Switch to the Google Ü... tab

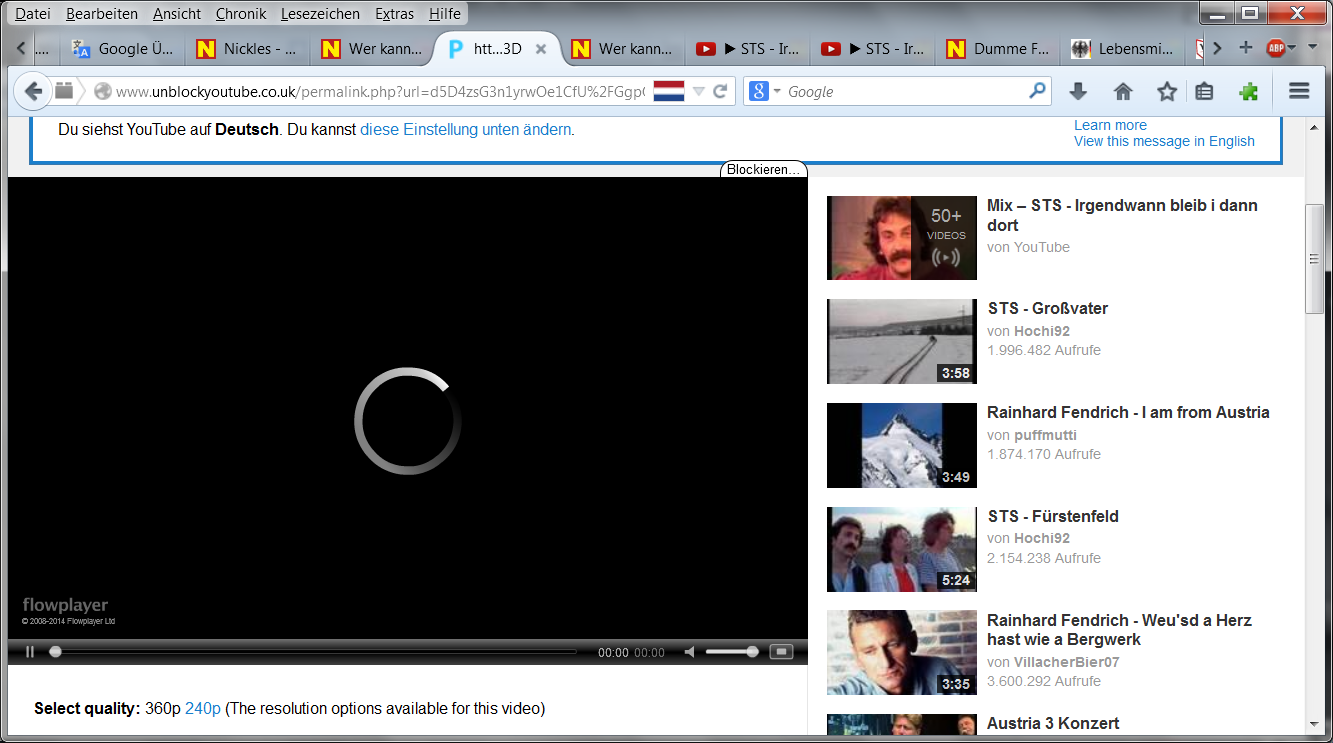point(124,48)
